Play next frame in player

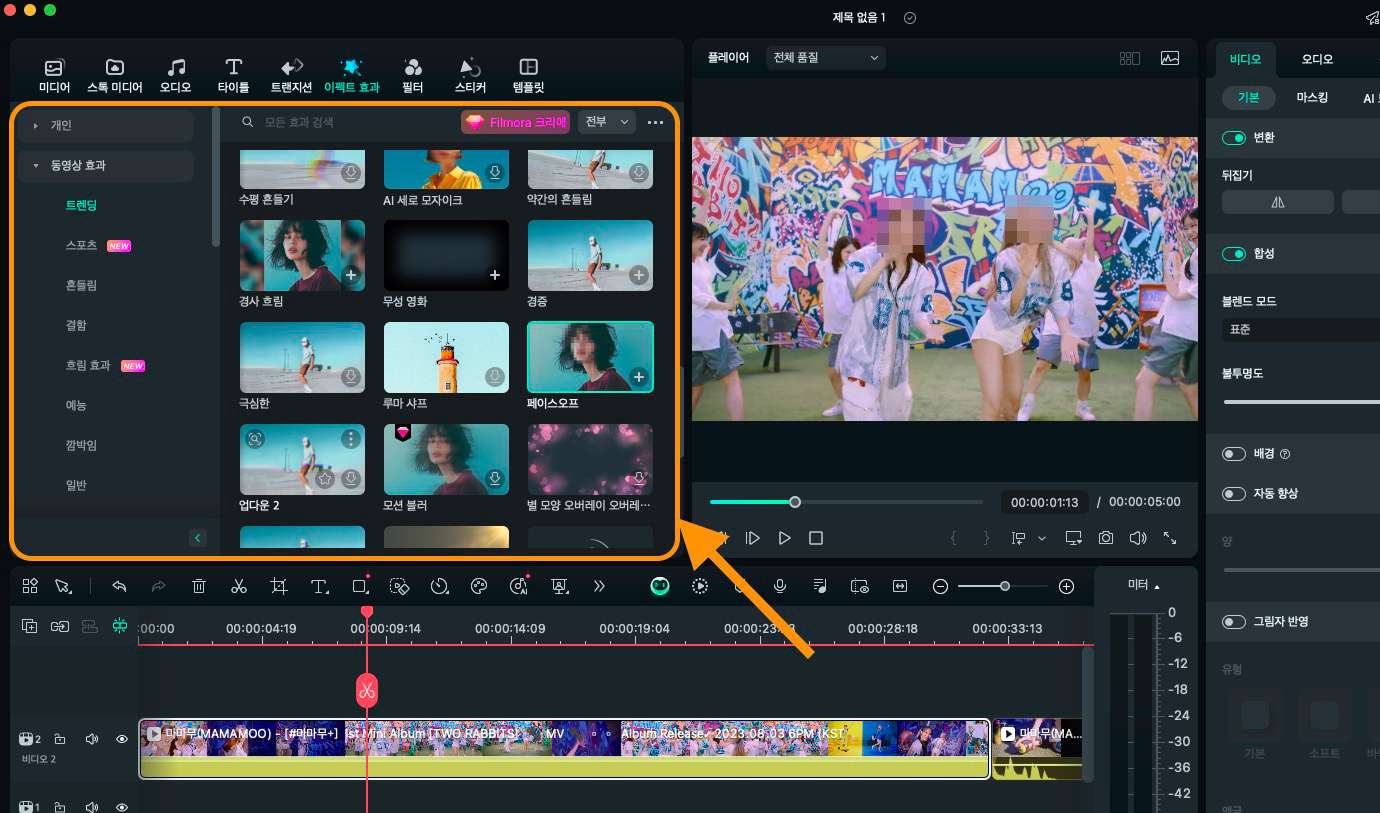pos(753,538)
